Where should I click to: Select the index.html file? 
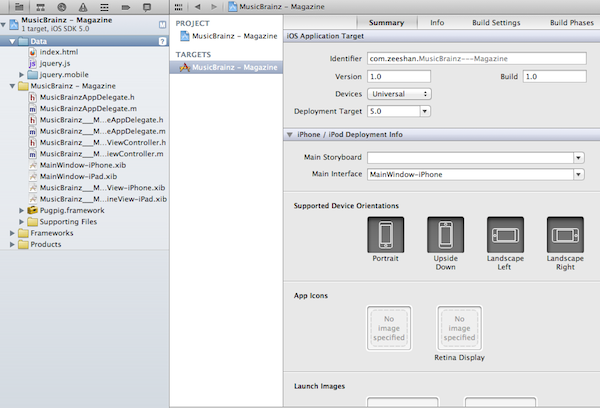59,52
